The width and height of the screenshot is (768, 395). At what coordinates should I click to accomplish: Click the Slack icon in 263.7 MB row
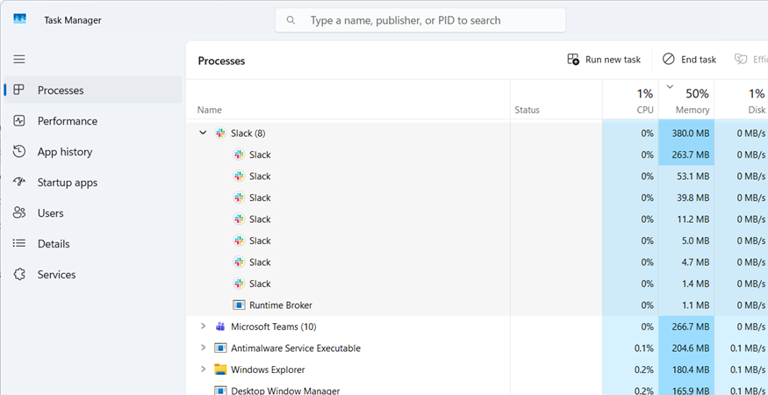239,155
